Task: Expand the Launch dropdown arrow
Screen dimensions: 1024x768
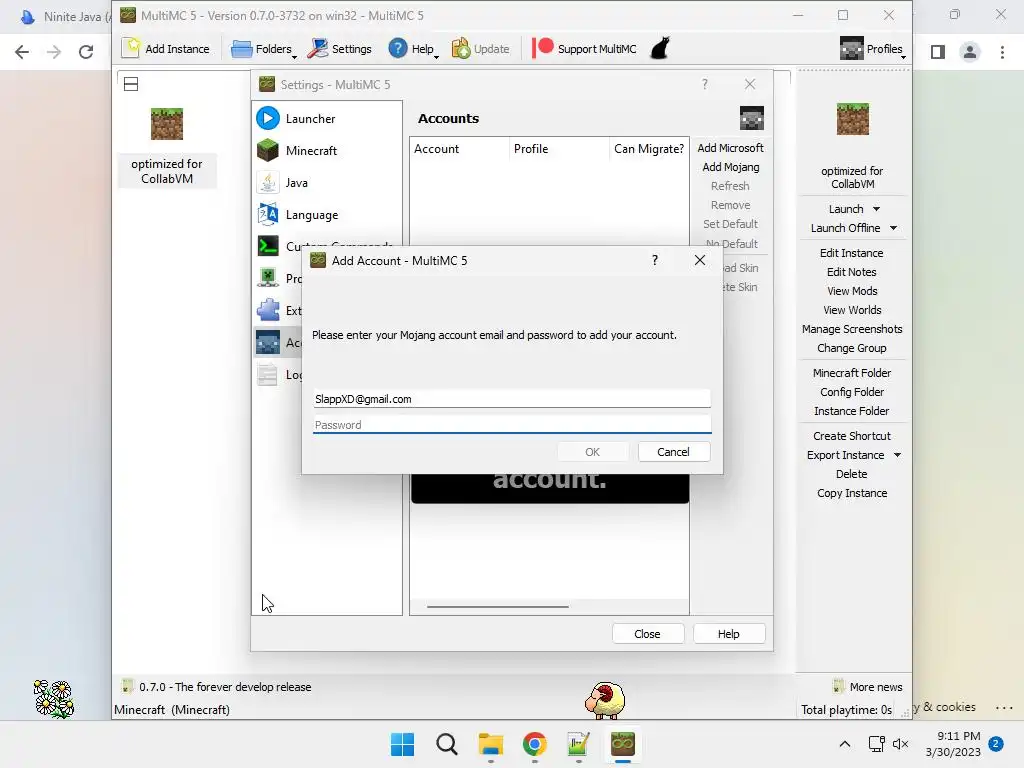Action: click(x=876, y=209)
